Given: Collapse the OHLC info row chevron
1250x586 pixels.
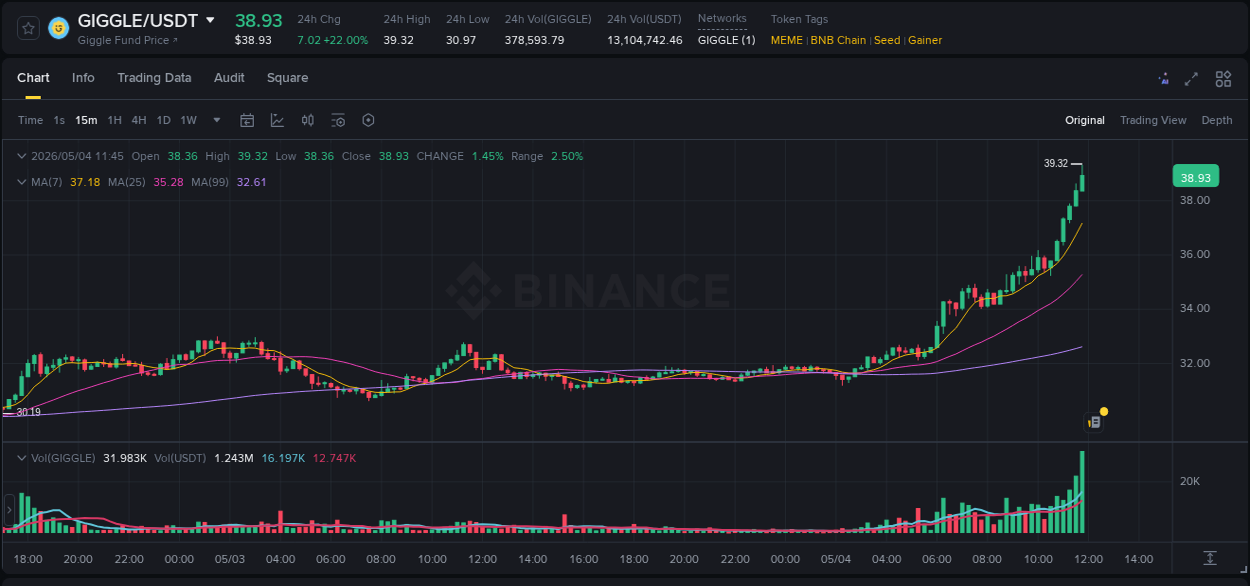Looking at the screenshot, I should 21,156.
